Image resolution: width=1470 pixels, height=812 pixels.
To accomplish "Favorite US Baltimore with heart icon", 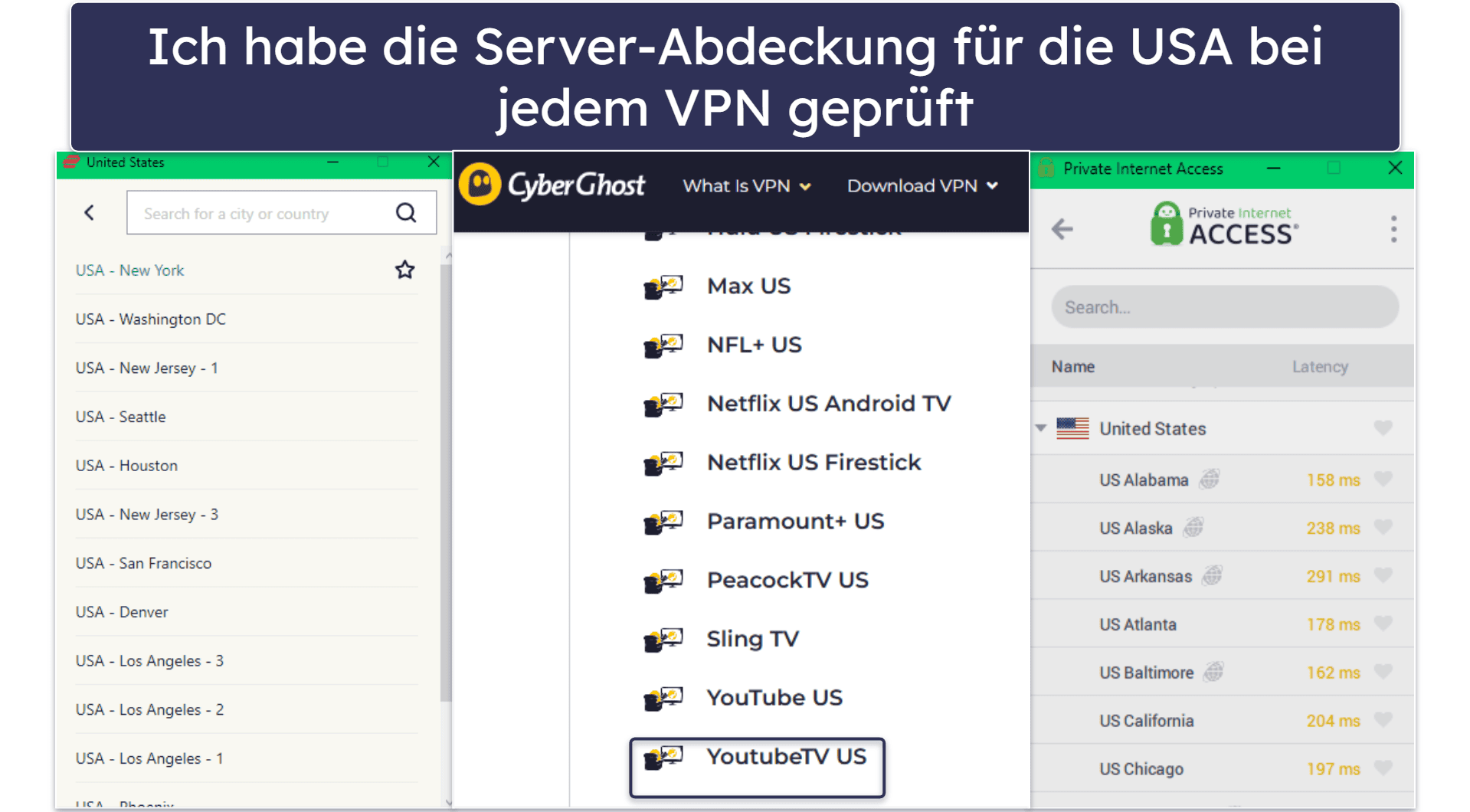I will point(1383,673).
